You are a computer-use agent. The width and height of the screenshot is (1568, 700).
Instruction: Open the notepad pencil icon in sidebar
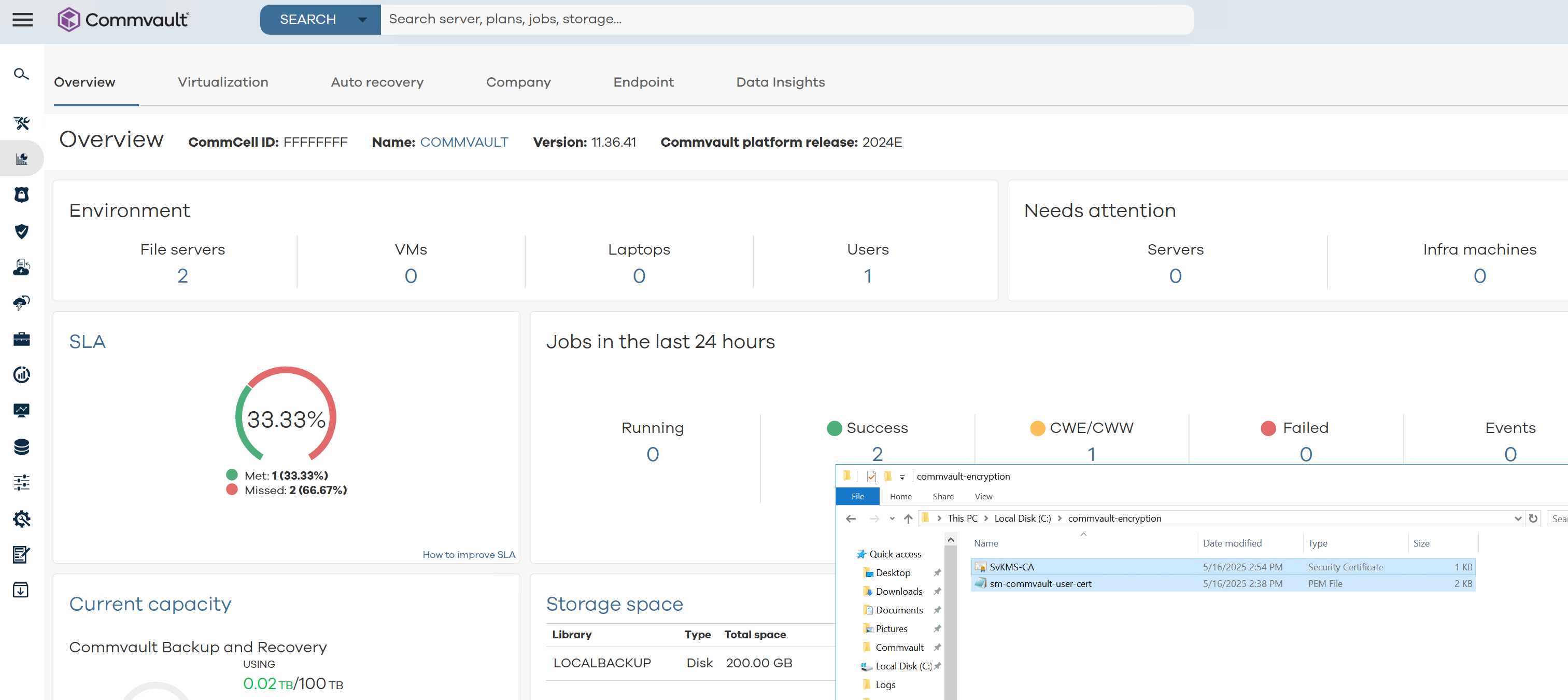pyautogui.click(x=21, y=554)
